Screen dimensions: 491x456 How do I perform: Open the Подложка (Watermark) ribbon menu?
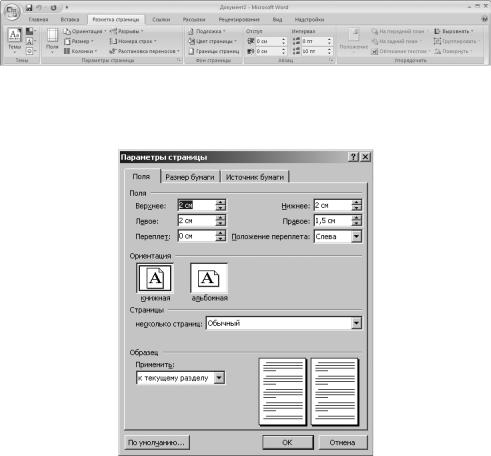coord(207,31)
